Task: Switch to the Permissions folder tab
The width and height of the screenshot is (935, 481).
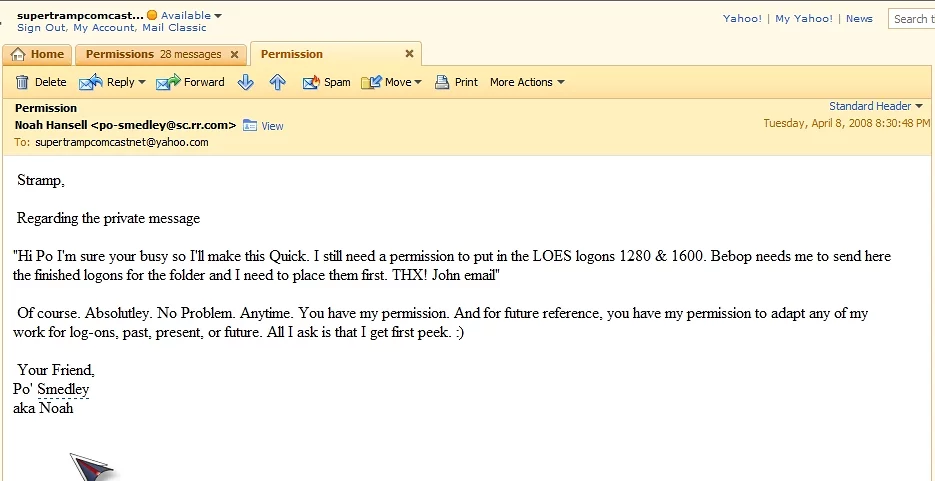Action: coord(153,54)
